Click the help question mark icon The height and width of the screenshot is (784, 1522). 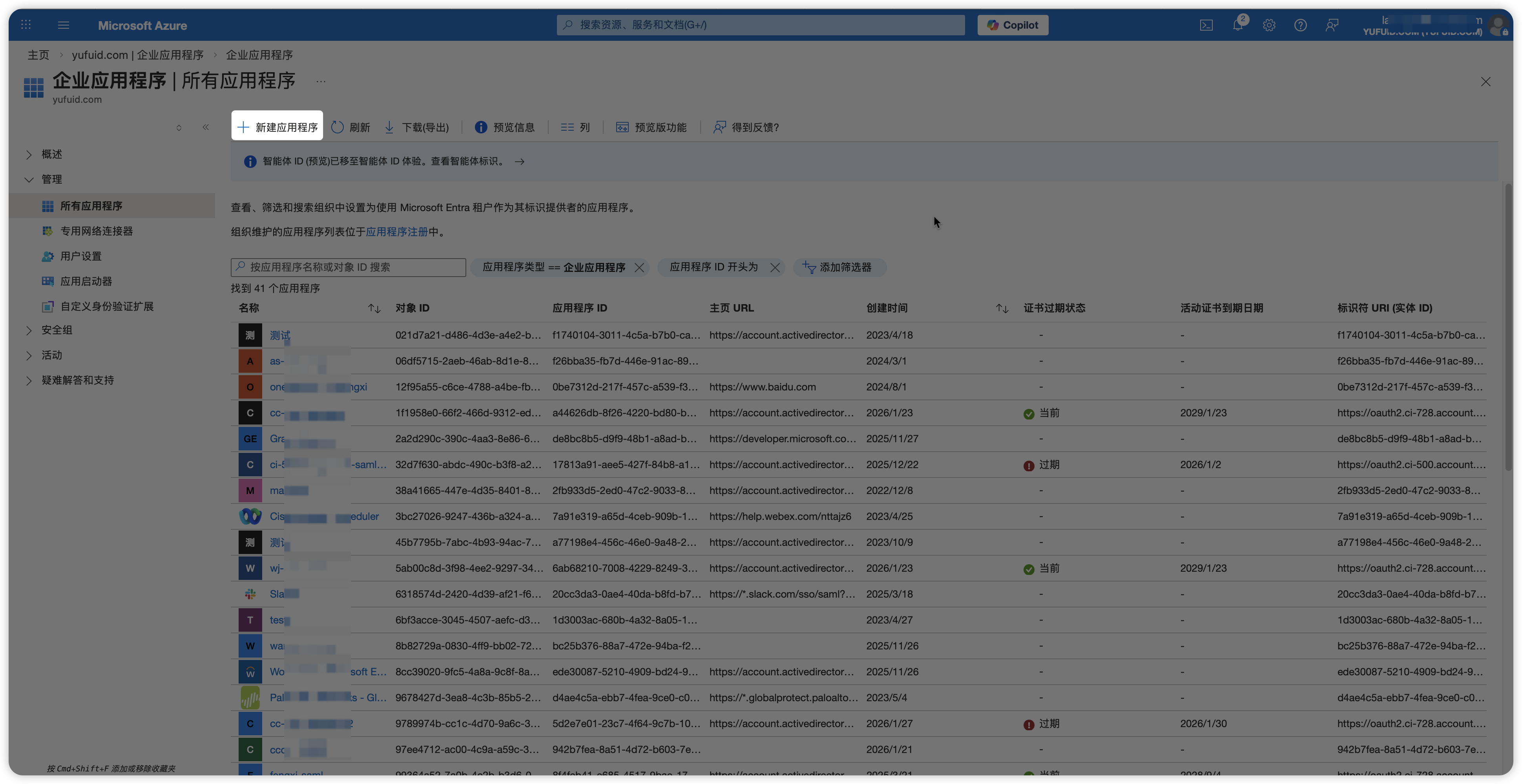1300,26
